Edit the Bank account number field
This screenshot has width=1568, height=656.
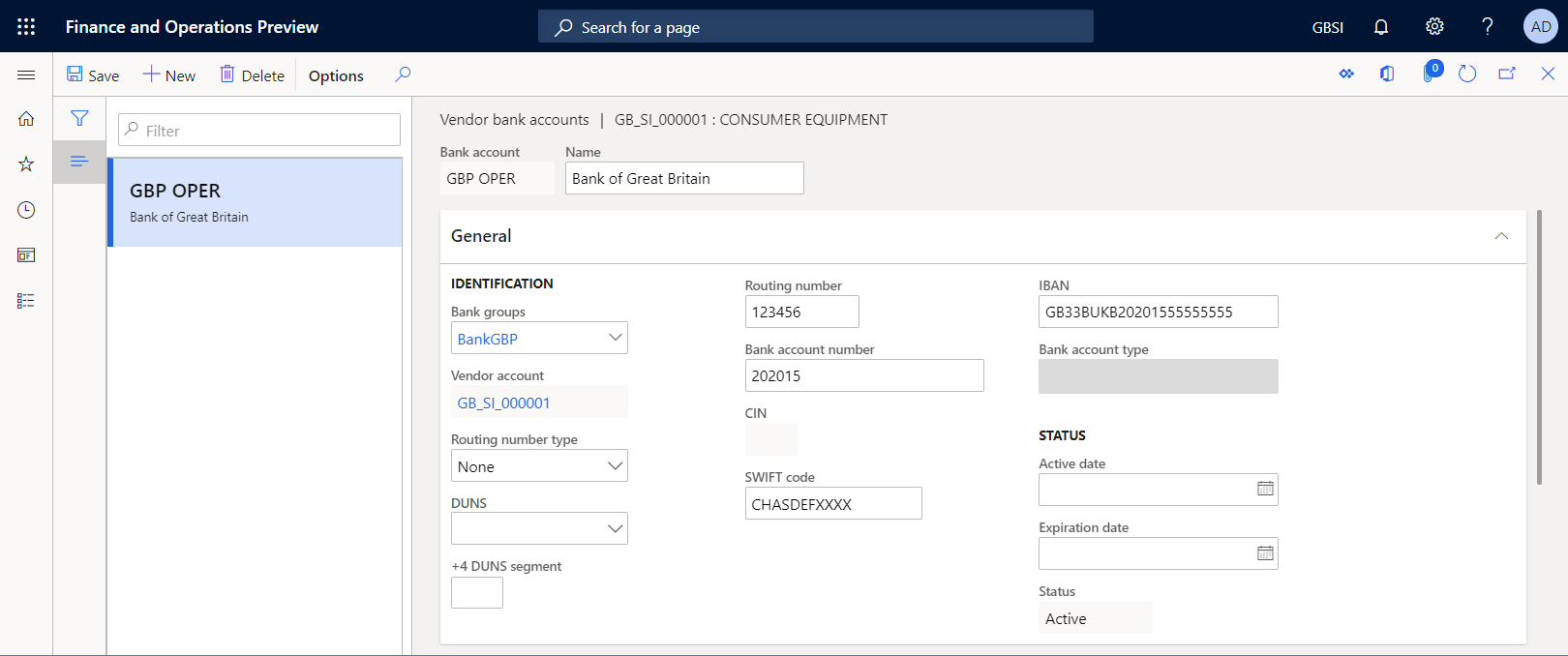coord(864,375)
